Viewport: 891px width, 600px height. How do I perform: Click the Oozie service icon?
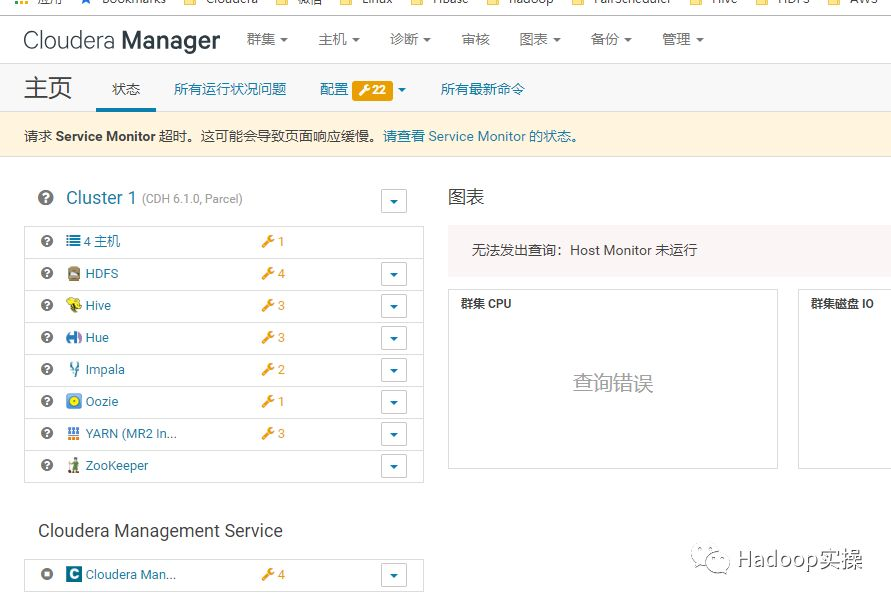click(x=74, y=402)
